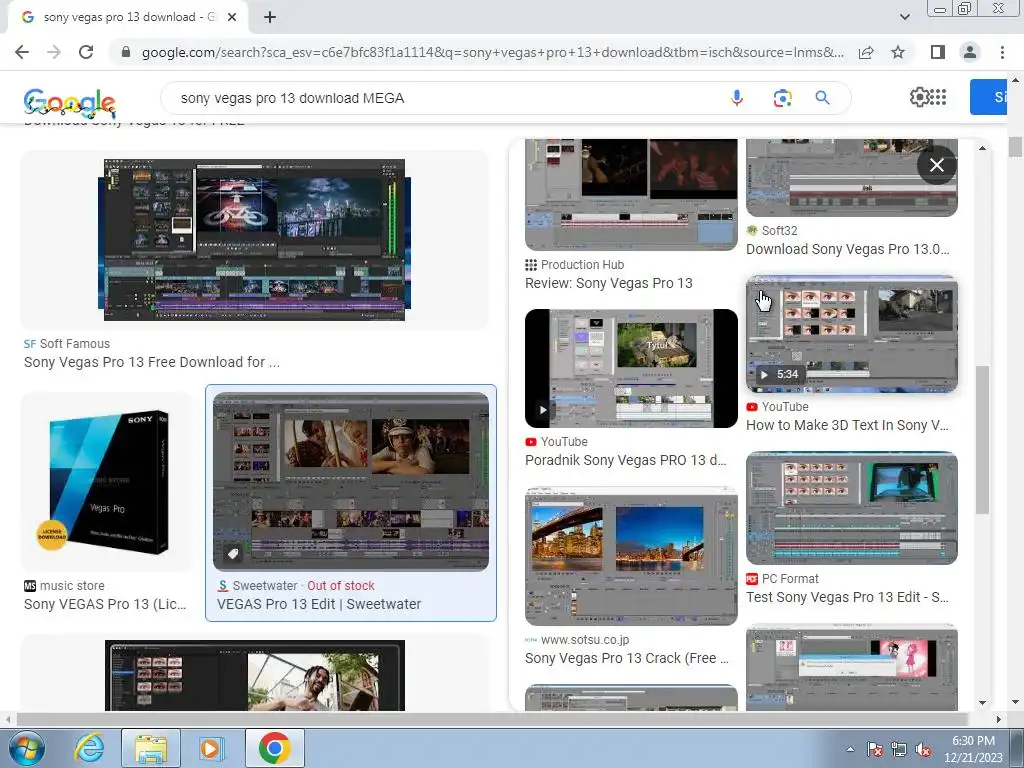
Task: Click the 5:34 video duration badge
Action: click(778, 375)
